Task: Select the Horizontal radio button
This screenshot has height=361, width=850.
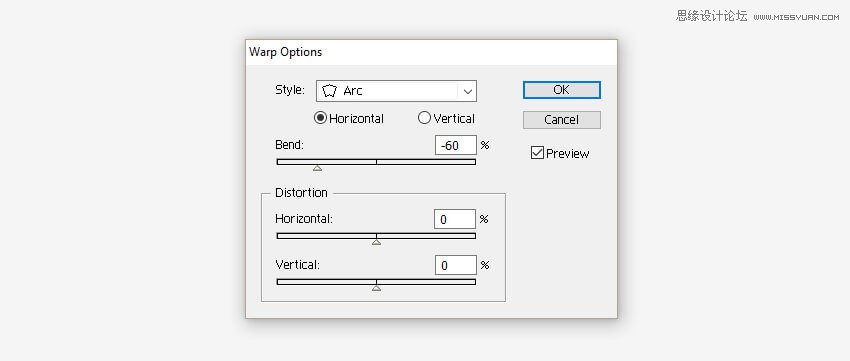Action: [320, 118]
